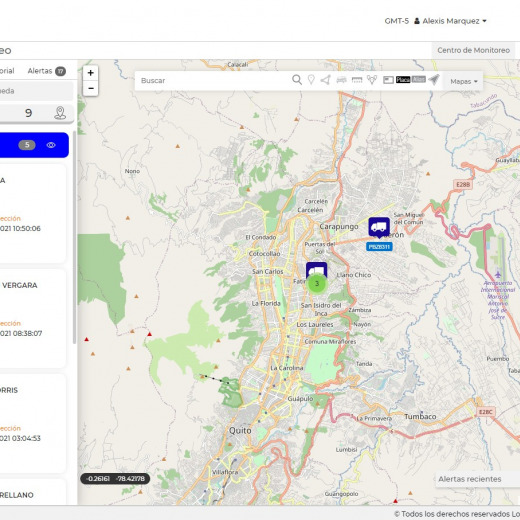Toggle the eye visibility icon on blue group
Screen dimensions: 520x520
51,145
